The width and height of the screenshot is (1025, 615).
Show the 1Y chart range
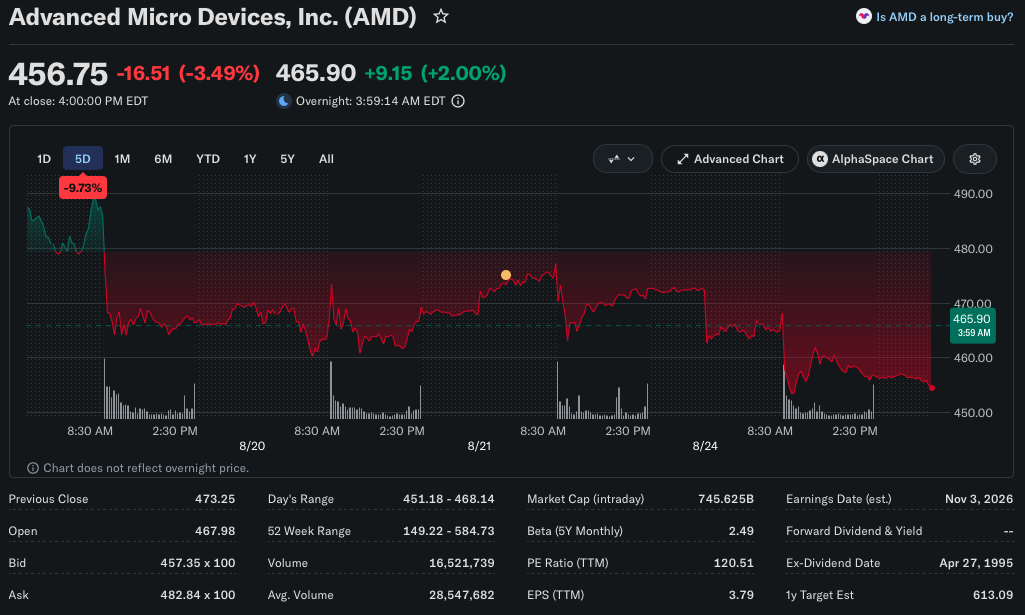point(250,159)
